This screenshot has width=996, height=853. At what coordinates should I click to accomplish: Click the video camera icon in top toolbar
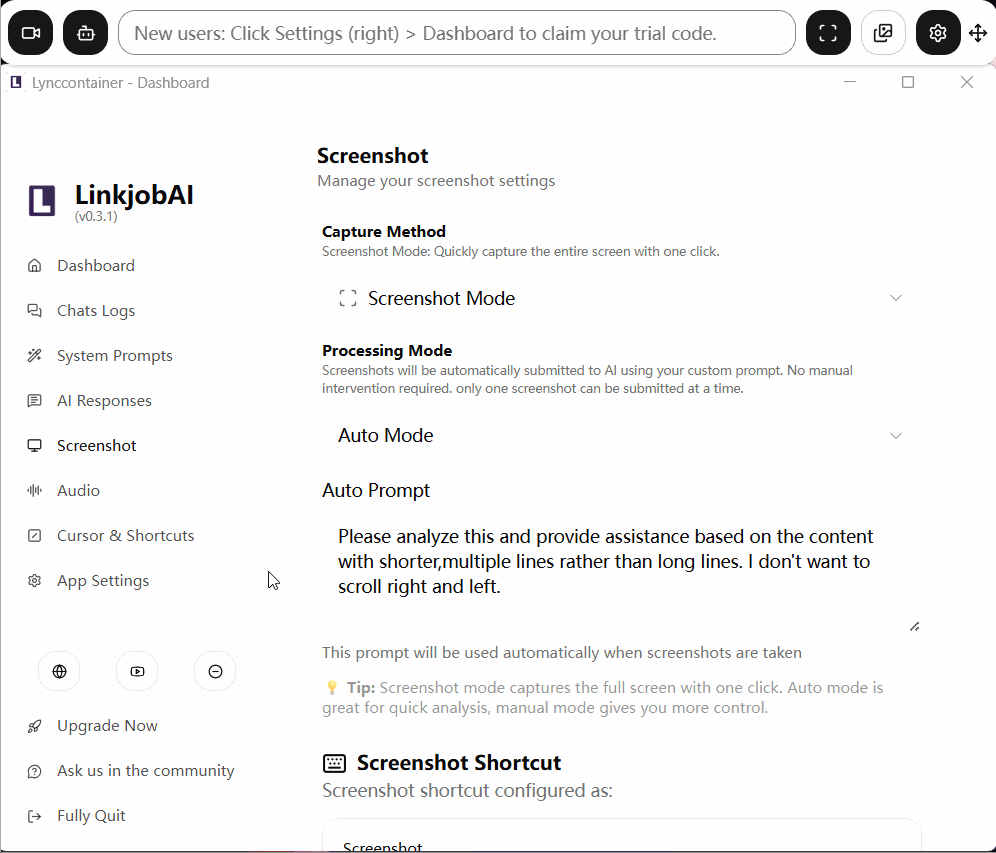(30, 32)
